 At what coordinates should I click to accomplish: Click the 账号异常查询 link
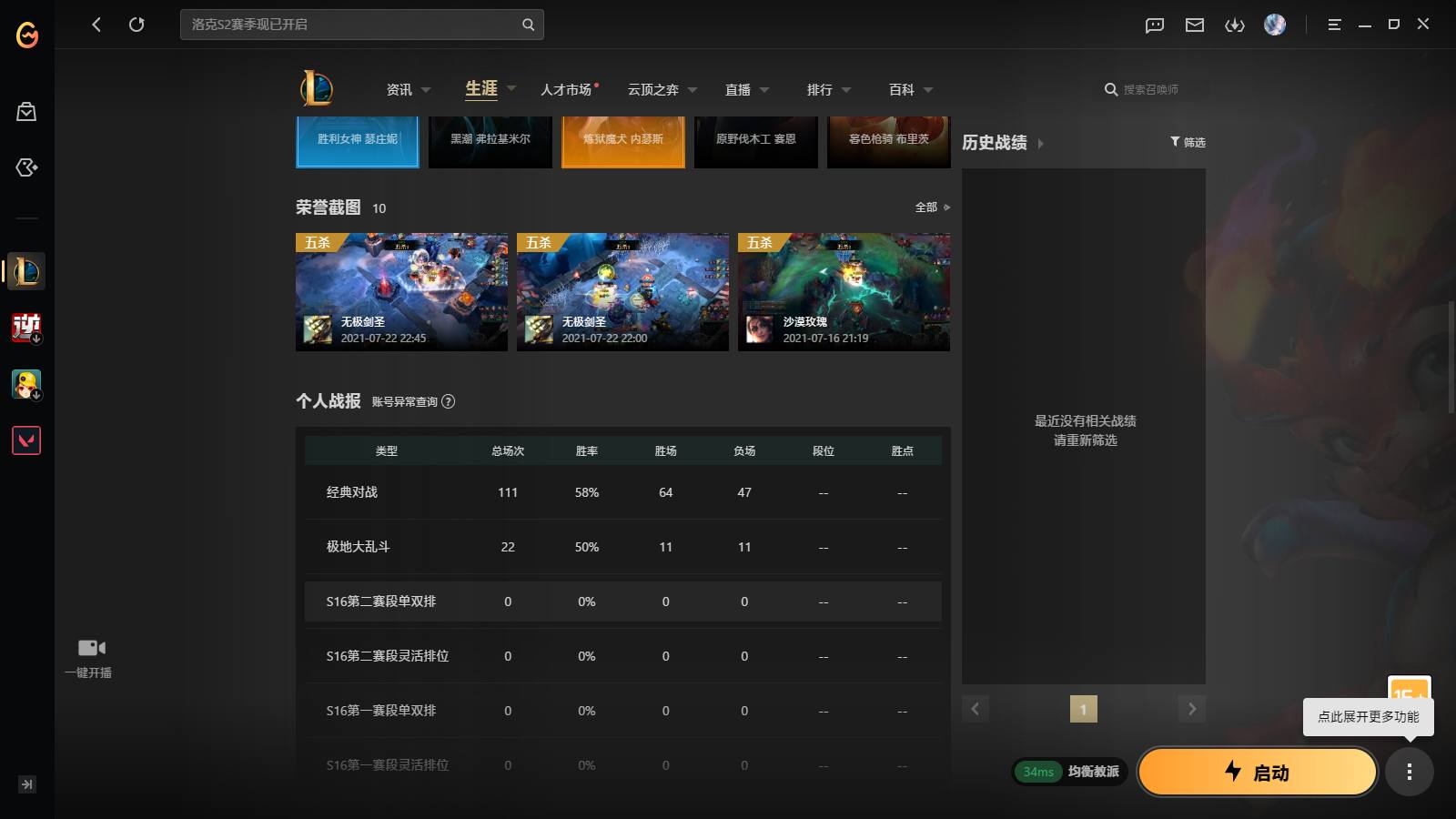tap(405, 401)
